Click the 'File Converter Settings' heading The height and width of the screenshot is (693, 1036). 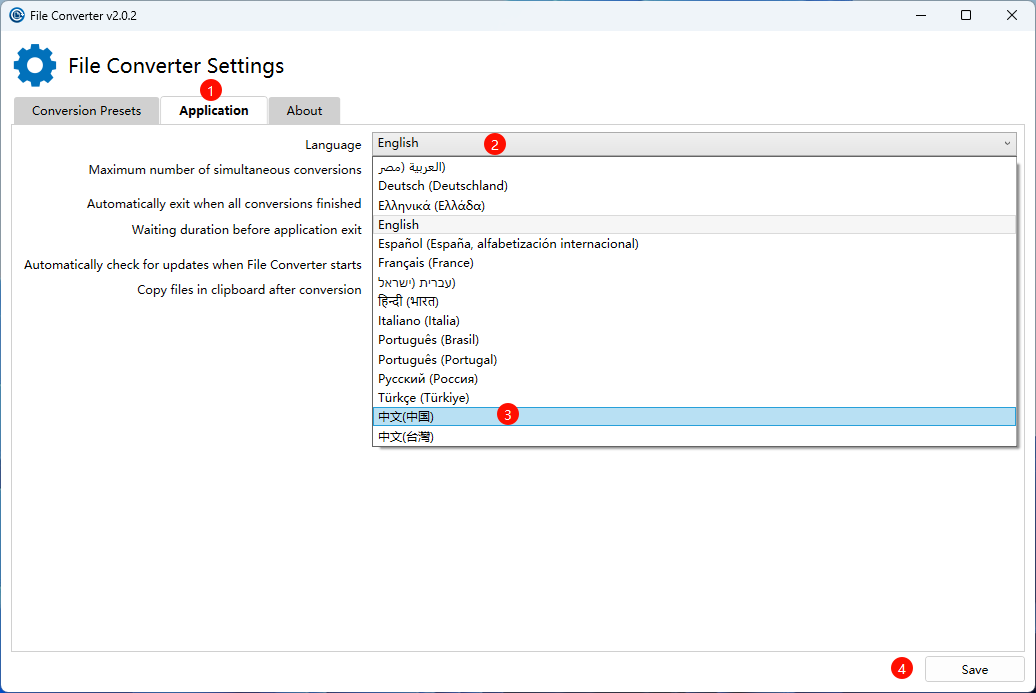coord(176,65)
